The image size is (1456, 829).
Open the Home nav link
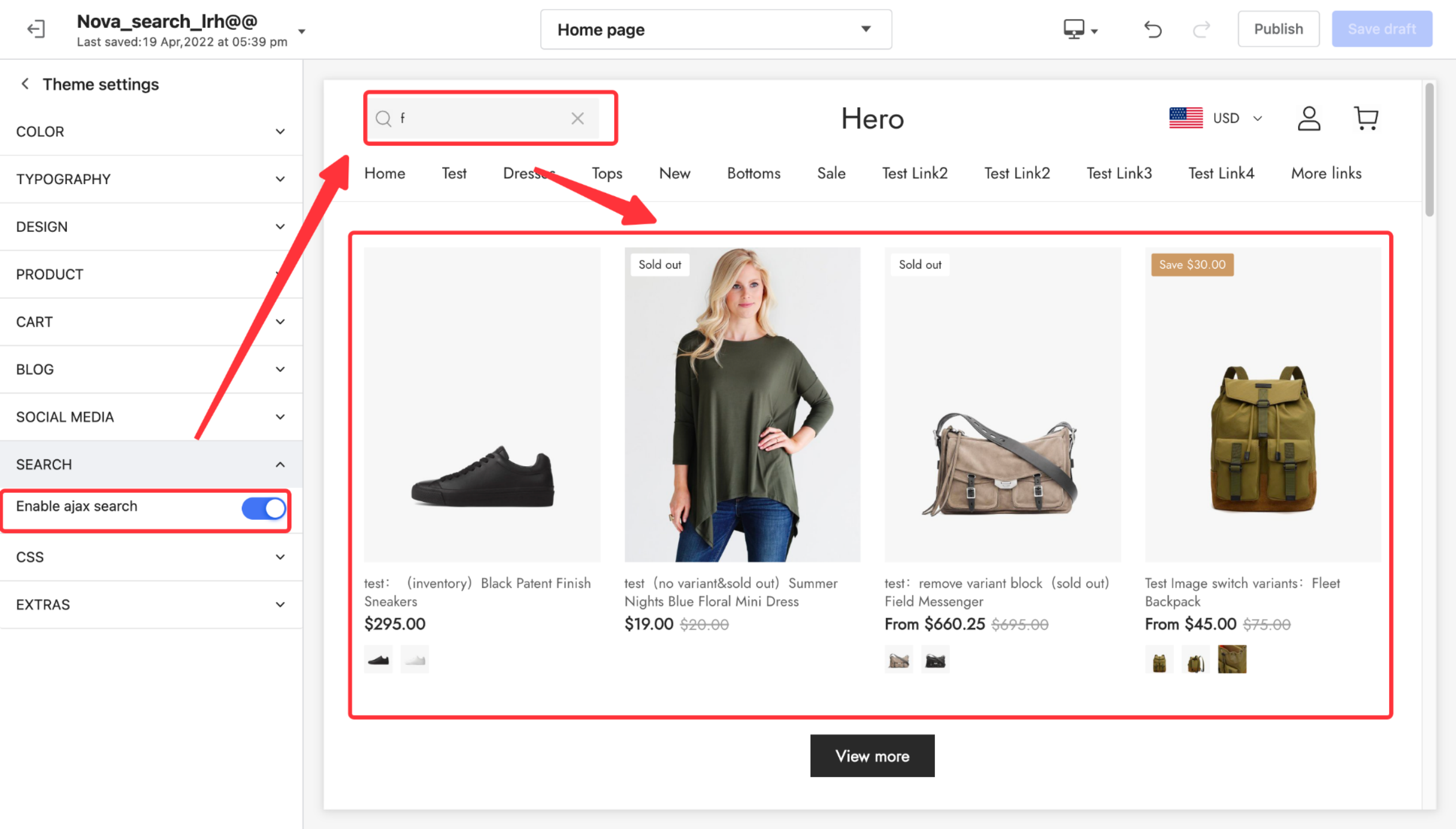click(x=385, y=173)
